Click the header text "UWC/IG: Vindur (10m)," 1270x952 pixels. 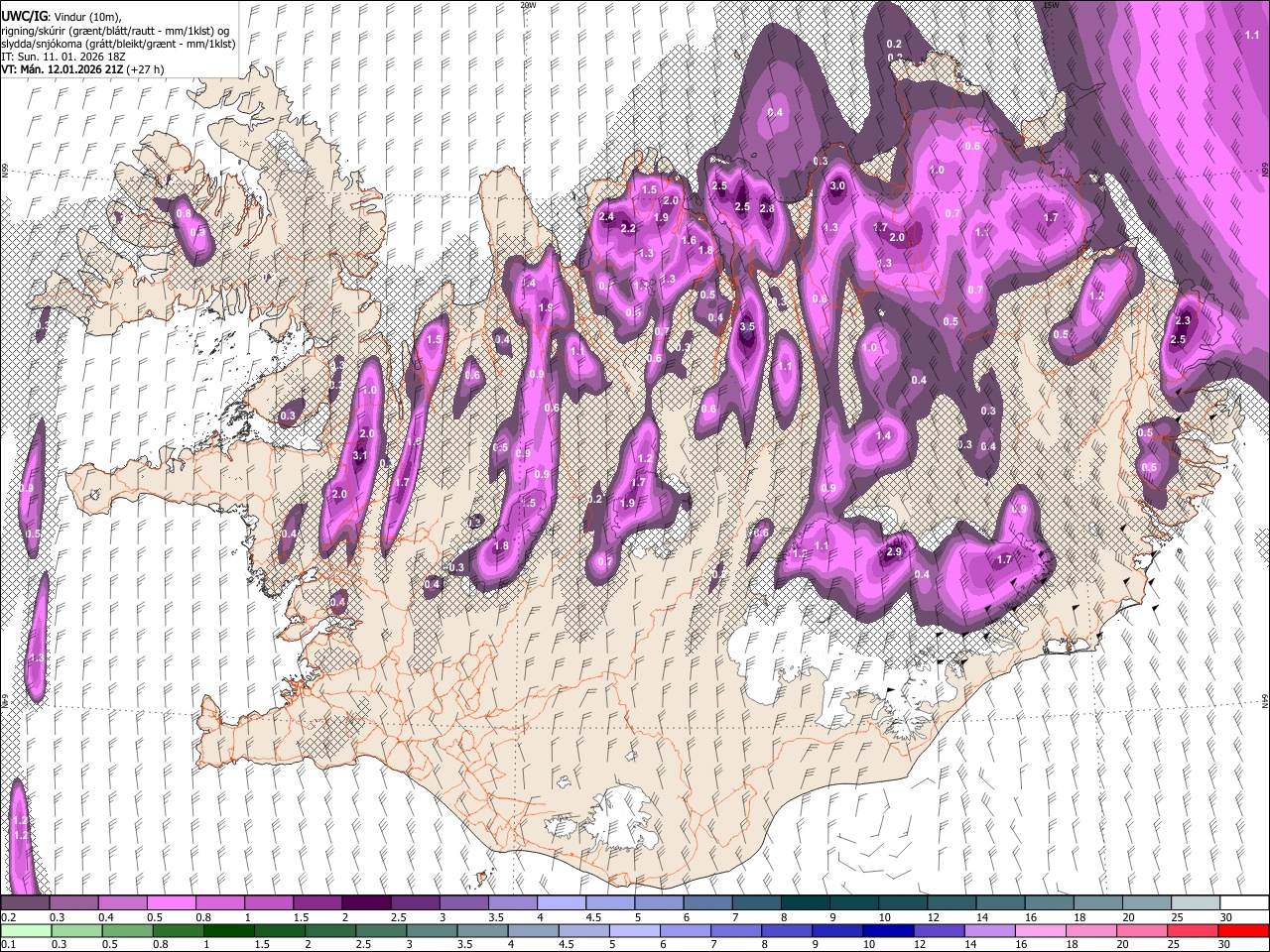pos(61,17)
